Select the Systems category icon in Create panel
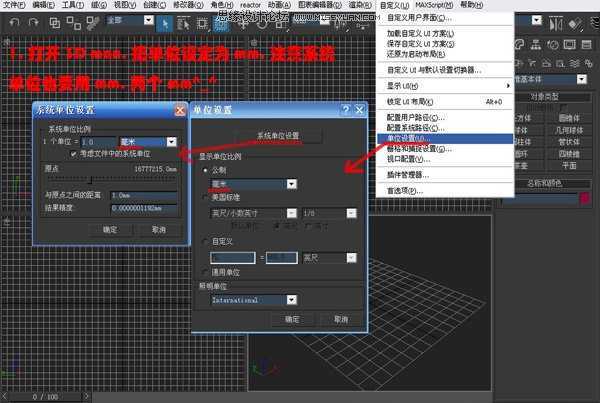 589,63
